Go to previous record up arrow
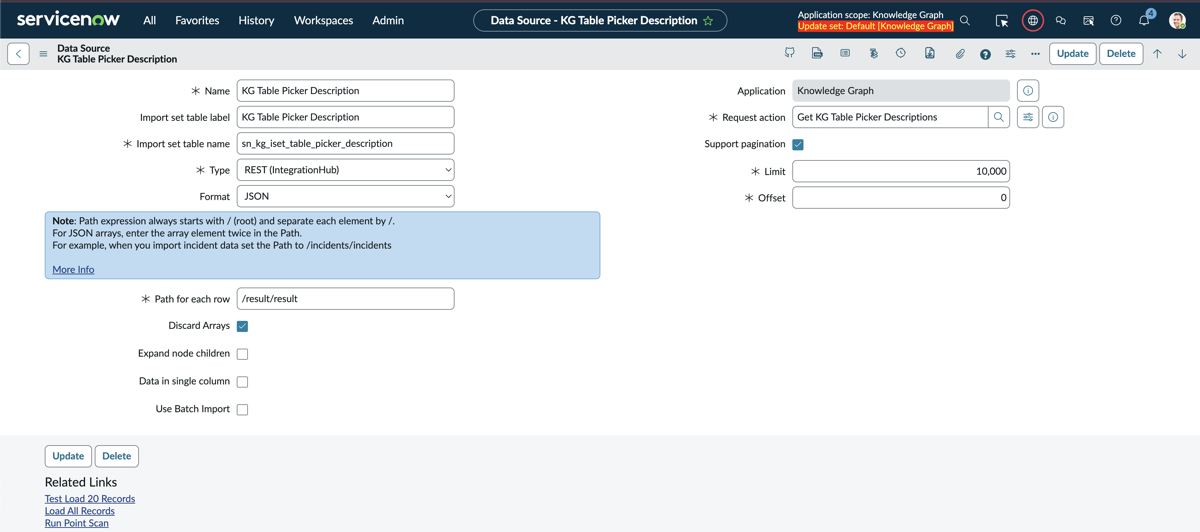1200x532 pixels. click(1157, 54)
